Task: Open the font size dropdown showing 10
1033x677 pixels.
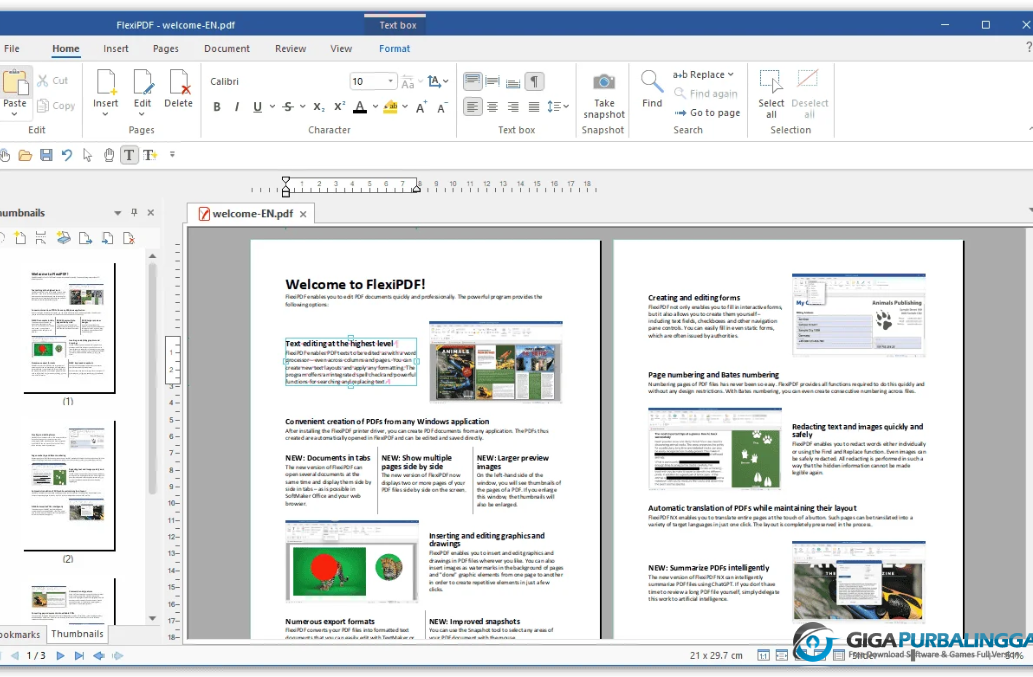Action: (x=390, y=82)
